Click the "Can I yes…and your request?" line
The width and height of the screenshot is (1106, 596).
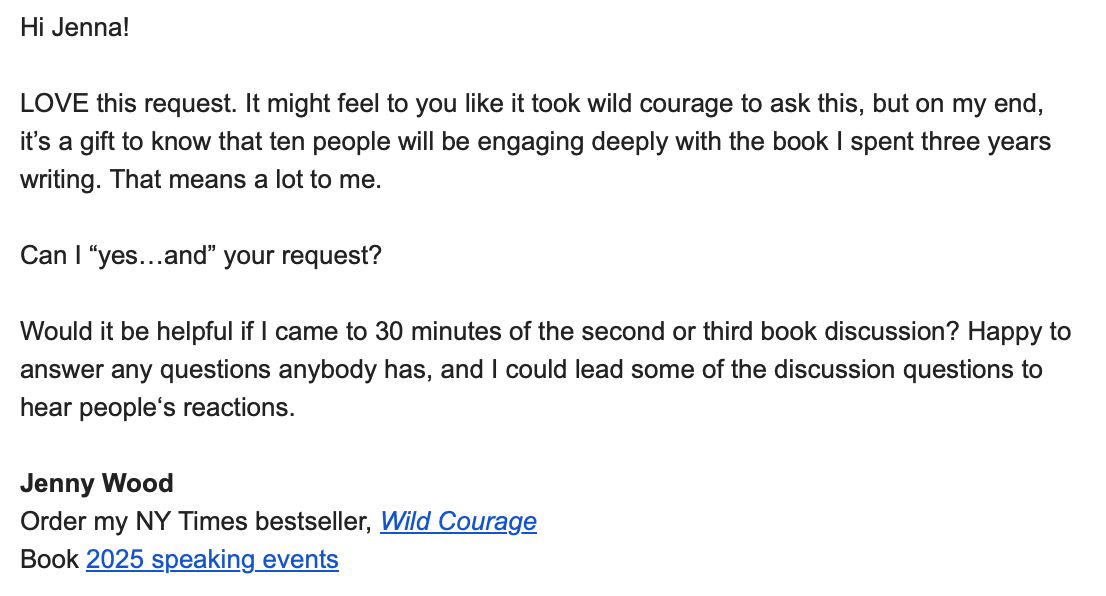click(x=201, y=255)
